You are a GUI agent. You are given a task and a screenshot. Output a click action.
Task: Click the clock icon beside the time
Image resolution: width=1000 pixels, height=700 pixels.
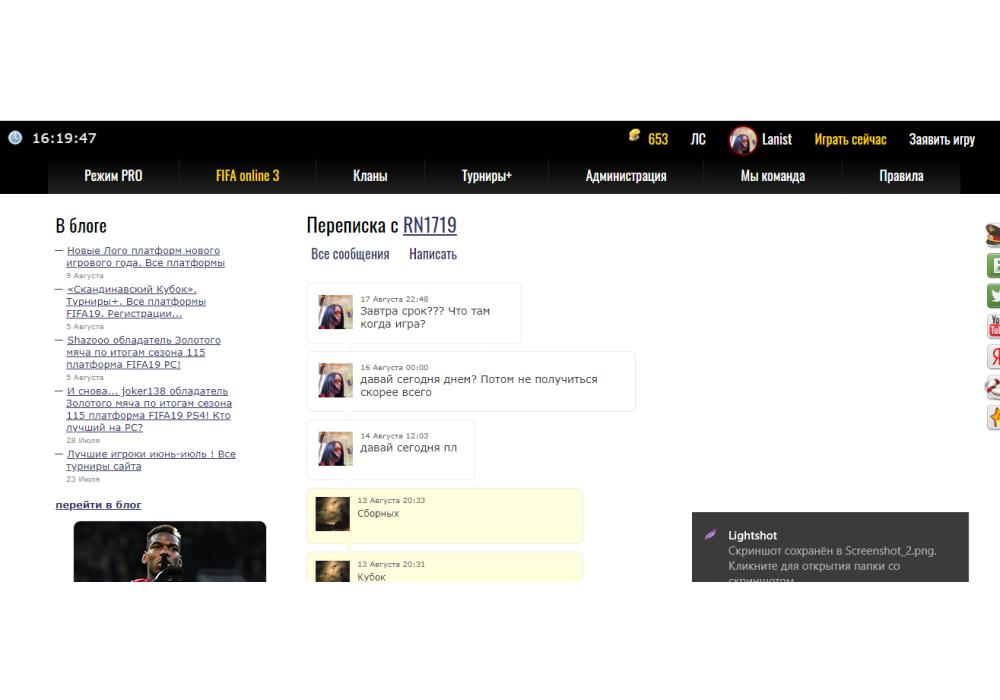(x=15, y=138)
